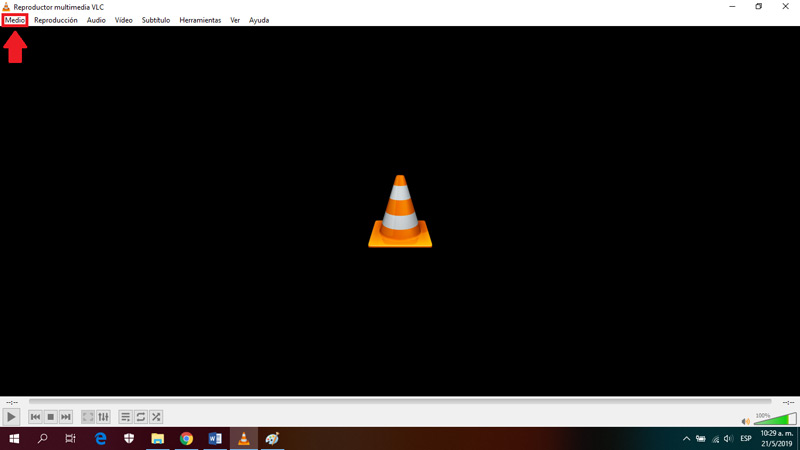Mute audio with speaker icon

(x=745, y=421)
